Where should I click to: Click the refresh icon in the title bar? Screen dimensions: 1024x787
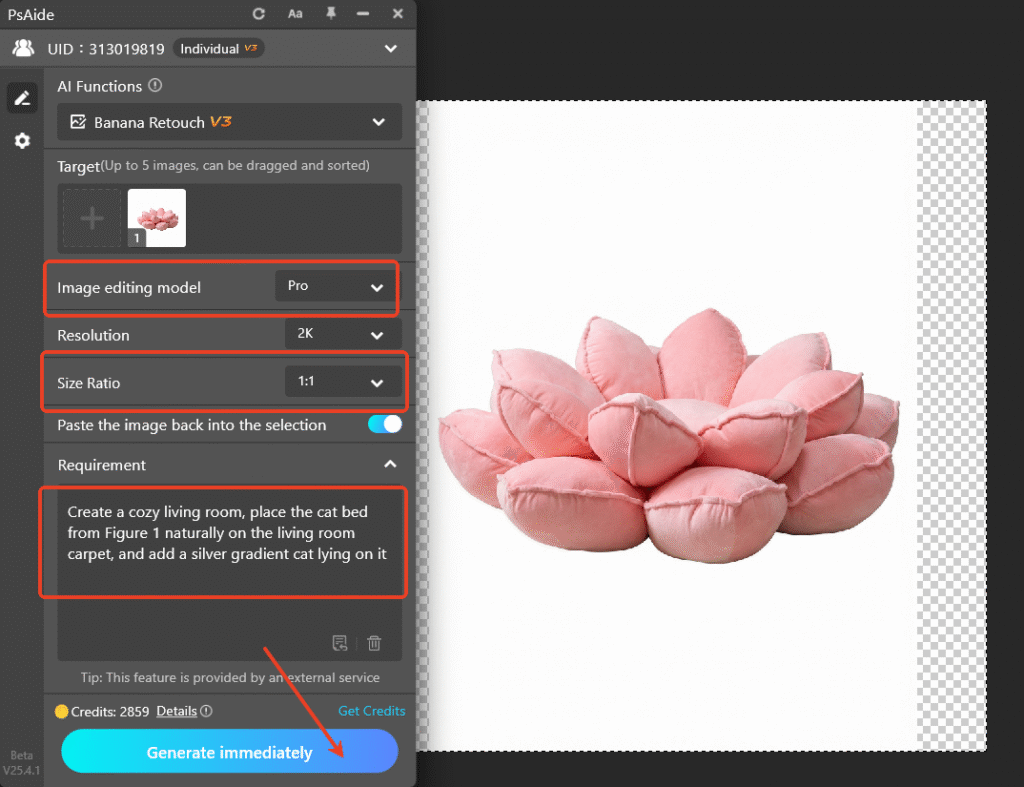258,14
